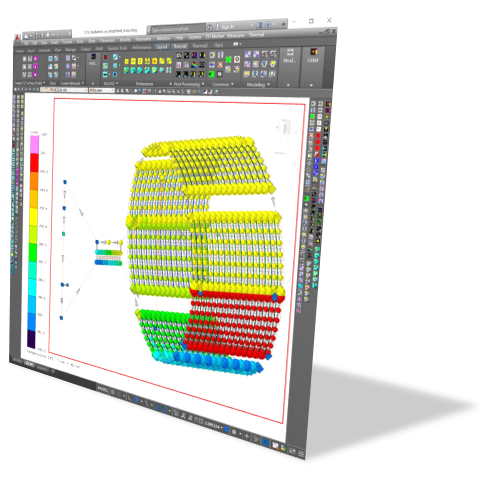Image resolution: width=480 pixels, height=480 pixels.
Task: Click the first icon in Create Network panel
Action: coord(68,58)
